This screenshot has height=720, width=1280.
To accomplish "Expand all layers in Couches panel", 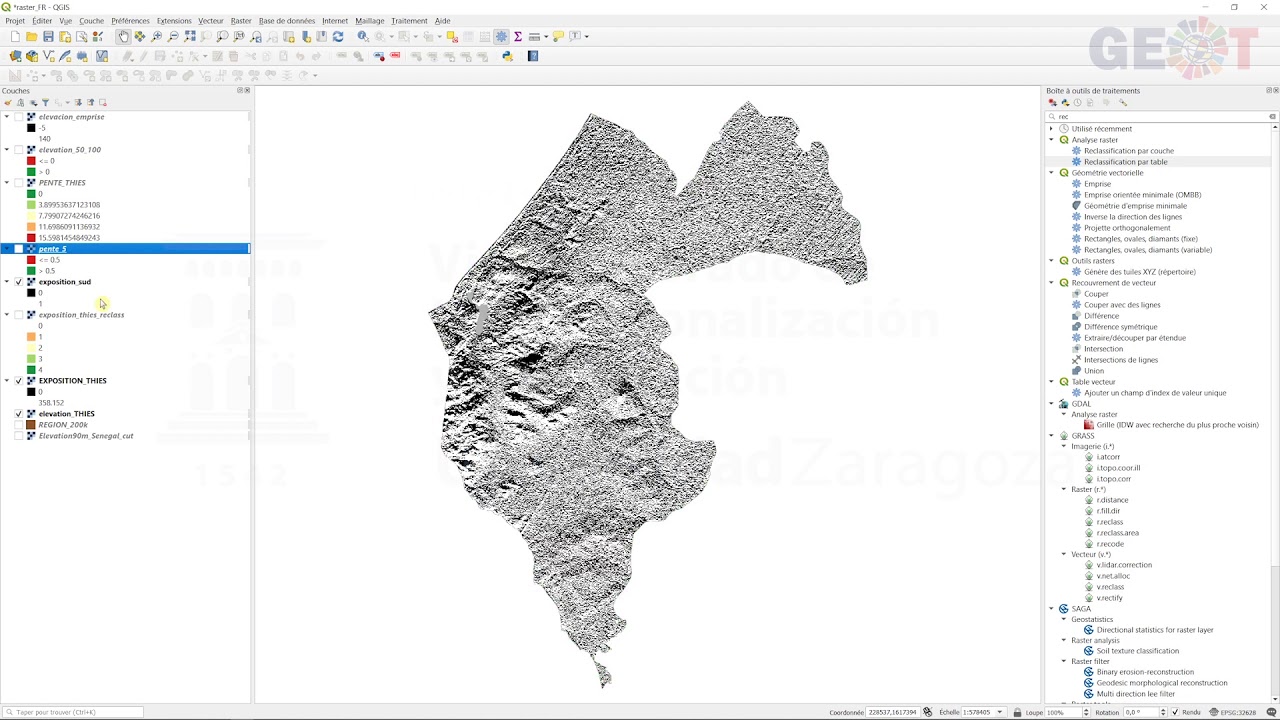I will [x=79, y=102].
